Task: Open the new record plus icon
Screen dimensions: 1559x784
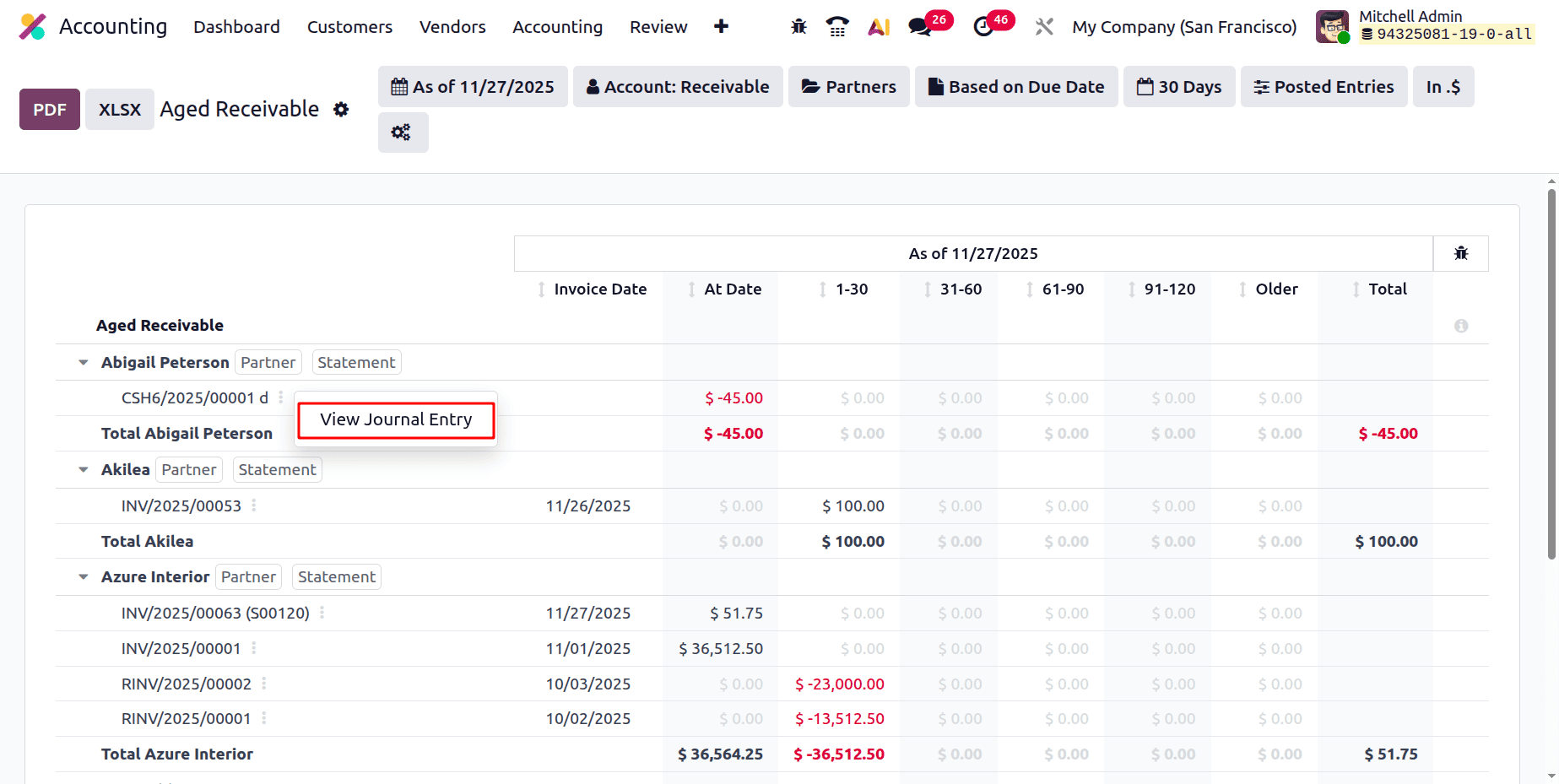Action: [x=721, y=27]
